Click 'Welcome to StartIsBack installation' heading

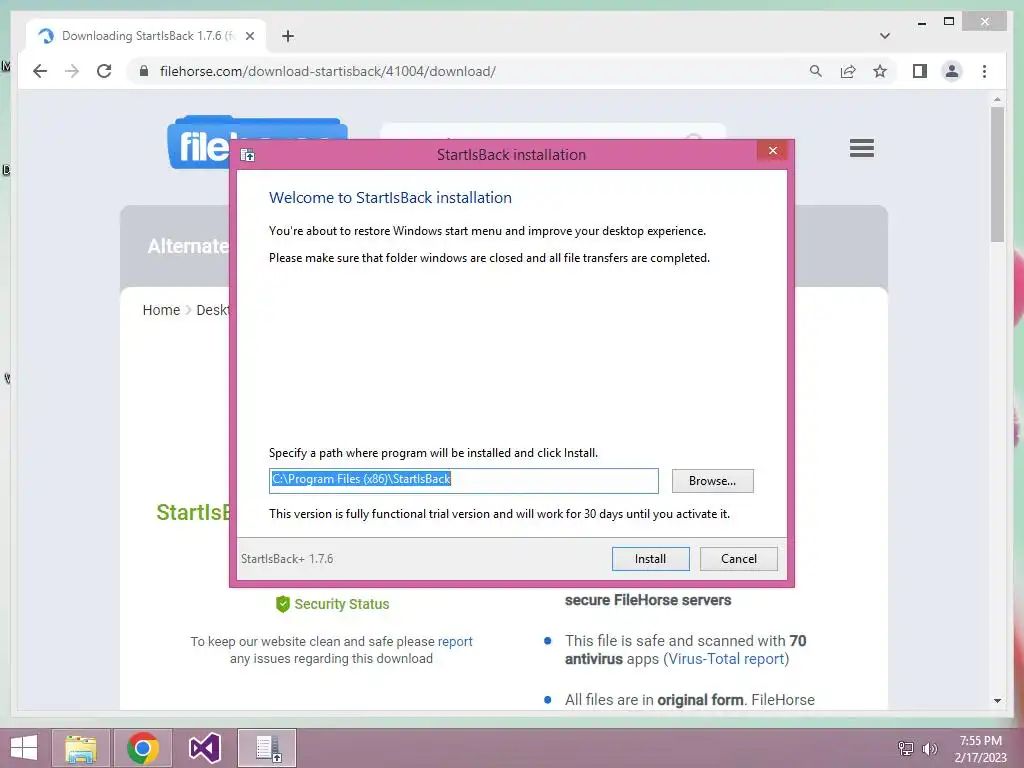pos(391,198)
